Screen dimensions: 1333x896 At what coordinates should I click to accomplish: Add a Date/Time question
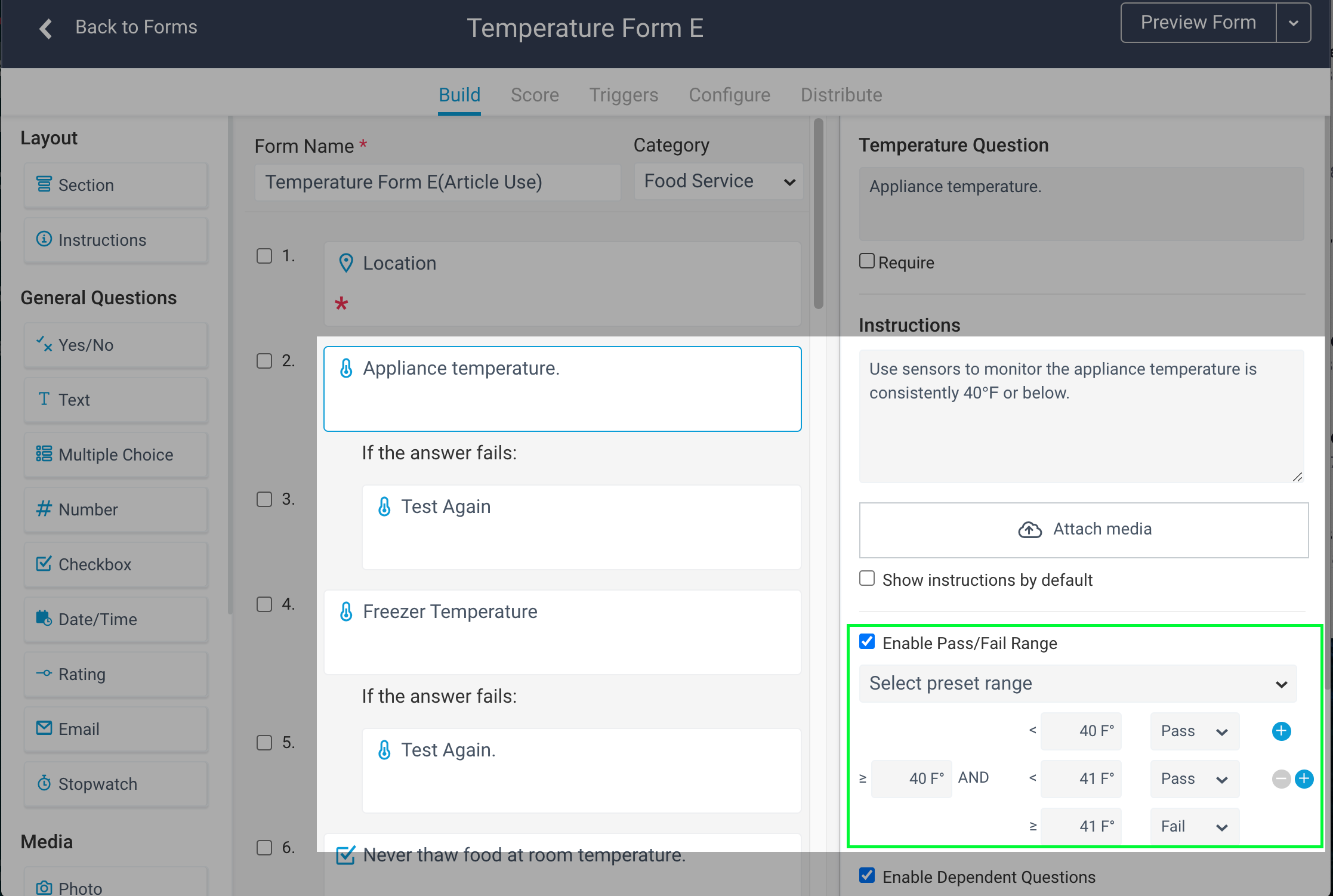(115, 619)
